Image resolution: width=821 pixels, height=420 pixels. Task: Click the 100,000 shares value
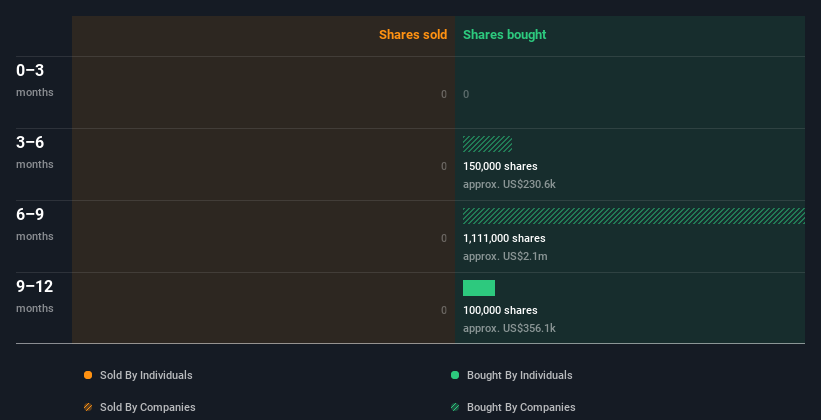pyautogui.click(x=500, y=311)
